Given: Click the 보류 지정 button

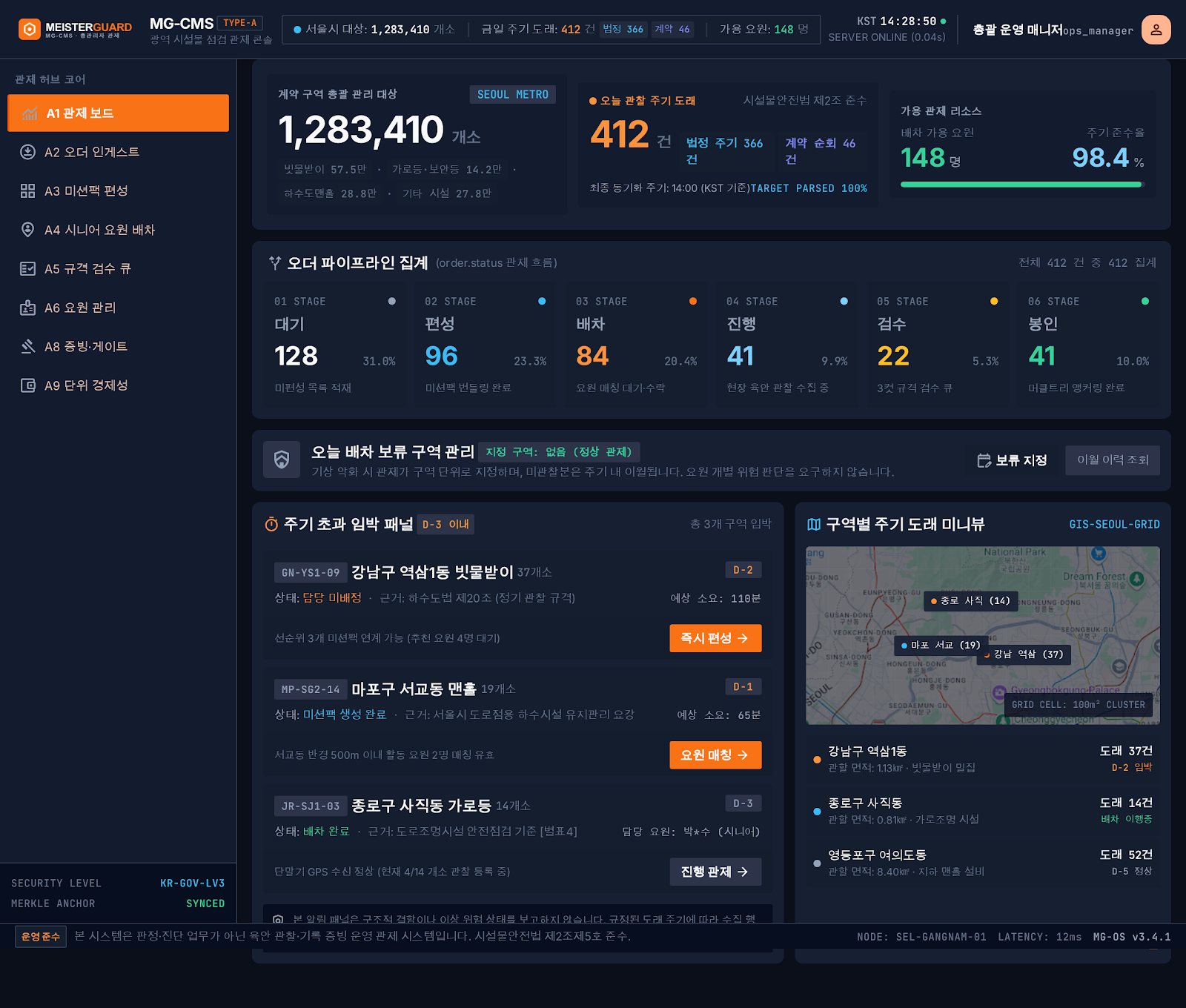Looking at the screenshot, I should (1012, 460).
